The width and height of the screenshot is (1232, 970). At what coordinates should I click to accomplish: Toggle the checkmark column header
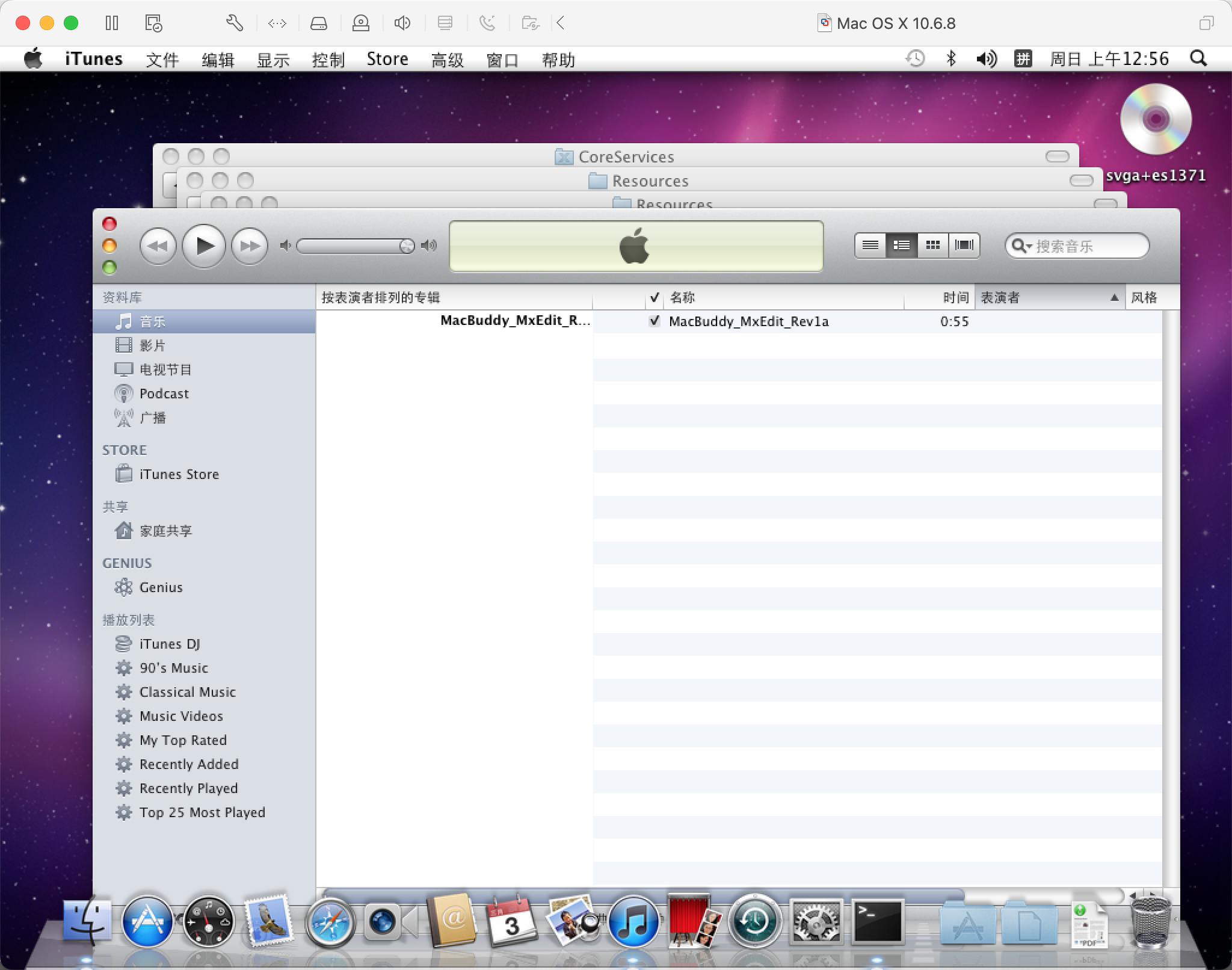tap(654, 297)
